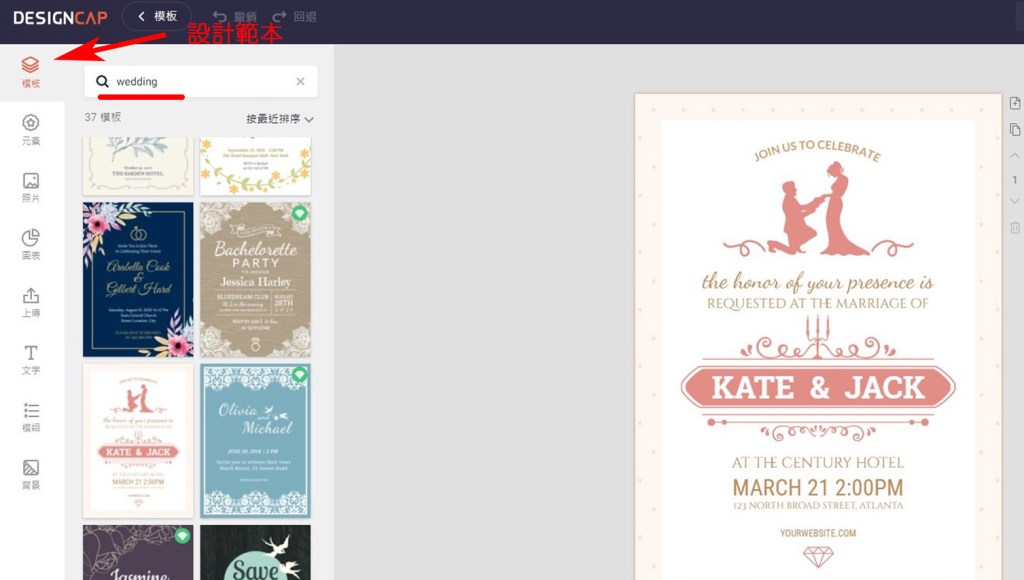The height and width of the screenshot is (580, 1024).
Task: Delete the current page with trash icon
Action: point(1015,228)
